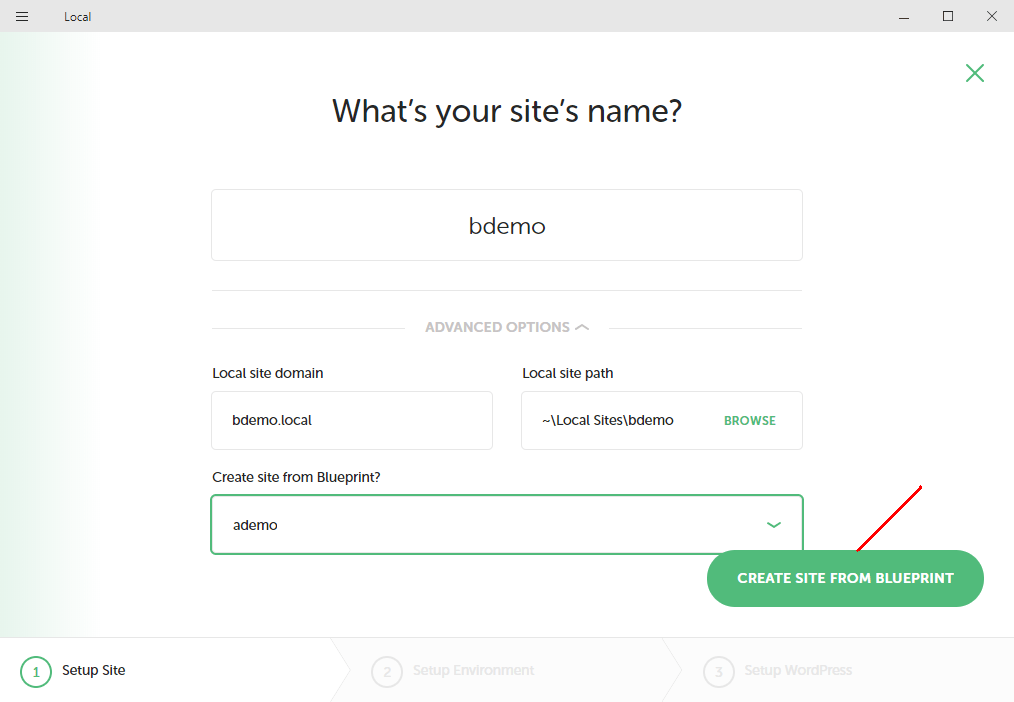The width and height of the screenshot is (1014, 702).
Task: Maximize the Local window
Action: pos(948,16)
